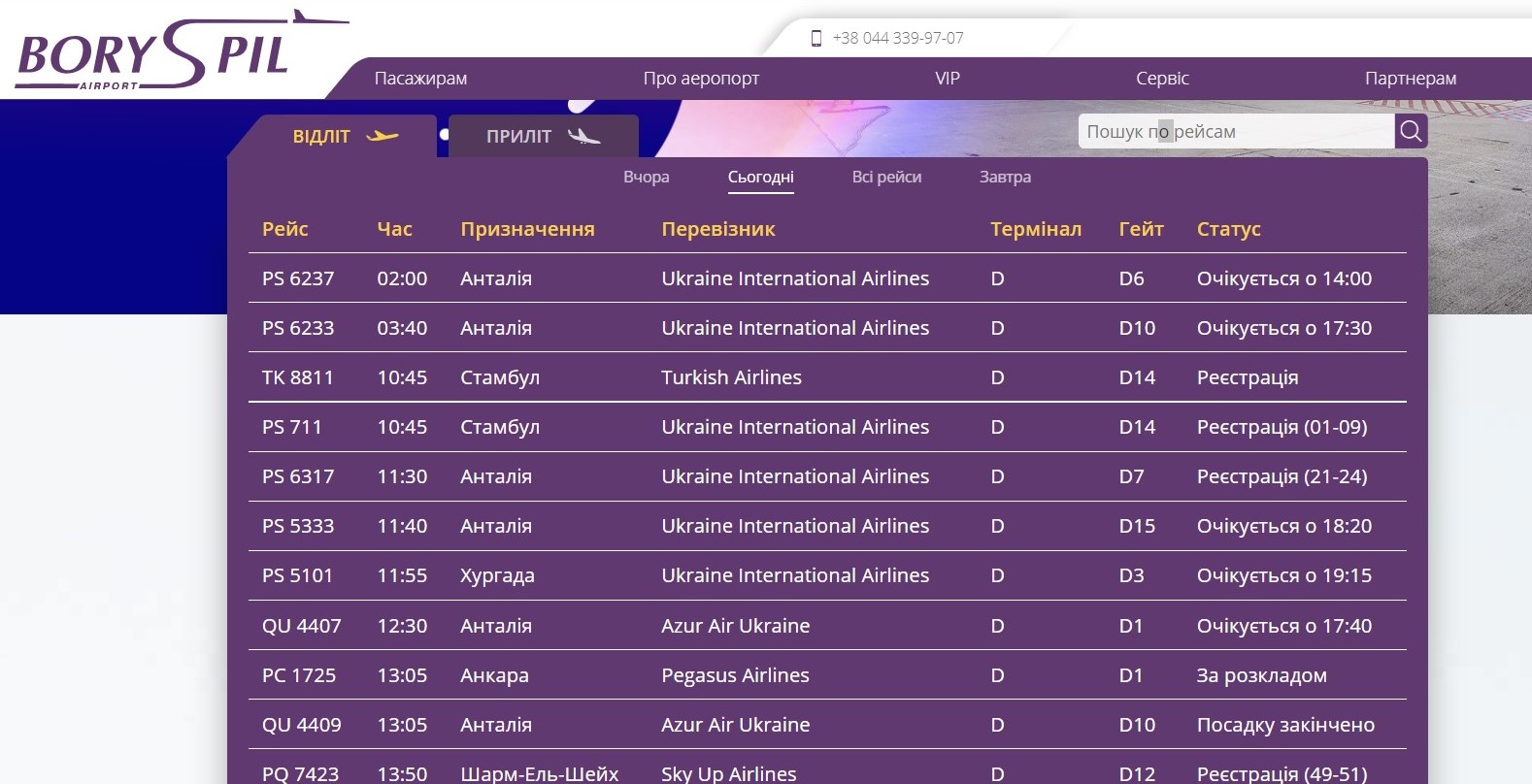Viewport: 1532px width, 784px height.
Task: Click status Очікується о 19:15
Action: click(x=1284, y=575)
